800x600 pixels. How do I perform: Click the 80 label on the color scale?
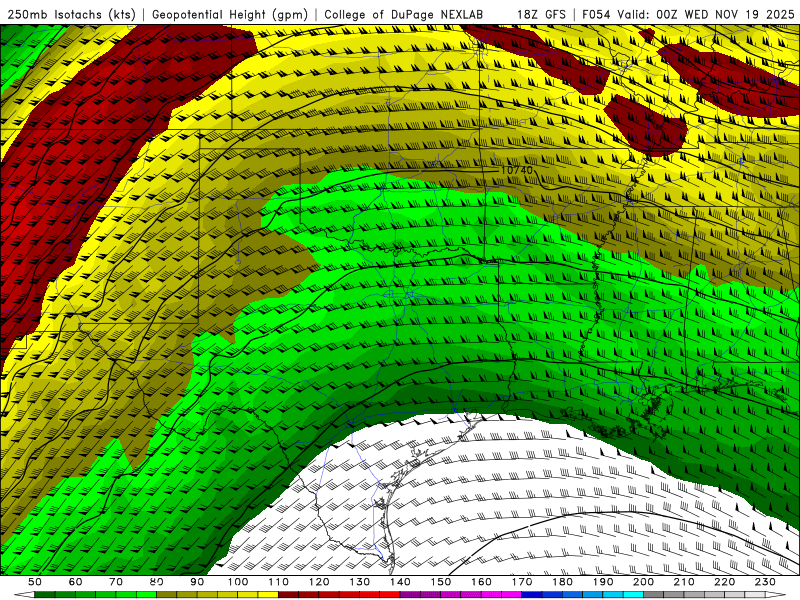[x=157, y=582]
